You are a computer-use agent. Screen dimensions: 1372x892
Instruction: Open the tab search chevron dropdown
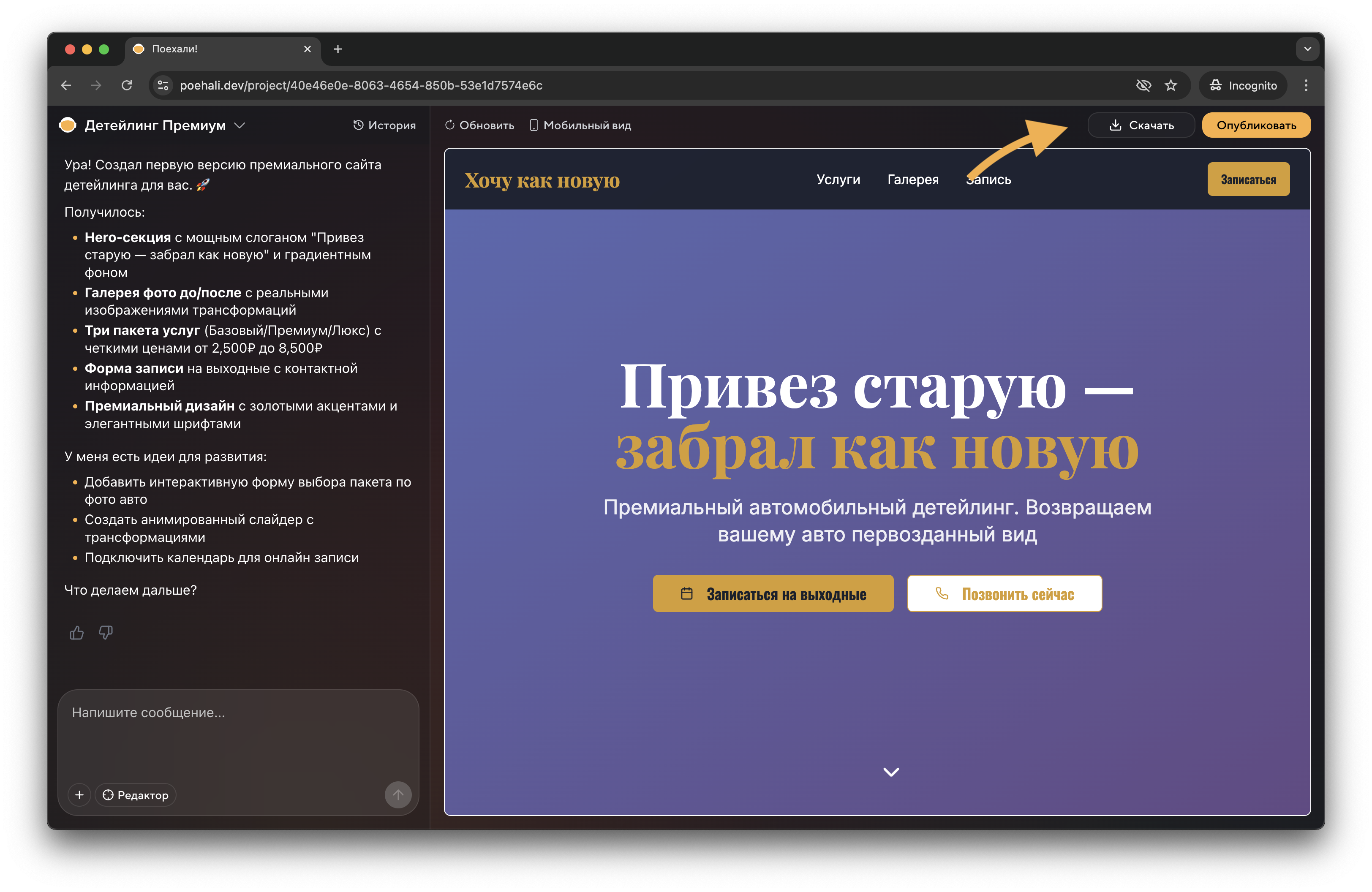[x=1307, y=49]
